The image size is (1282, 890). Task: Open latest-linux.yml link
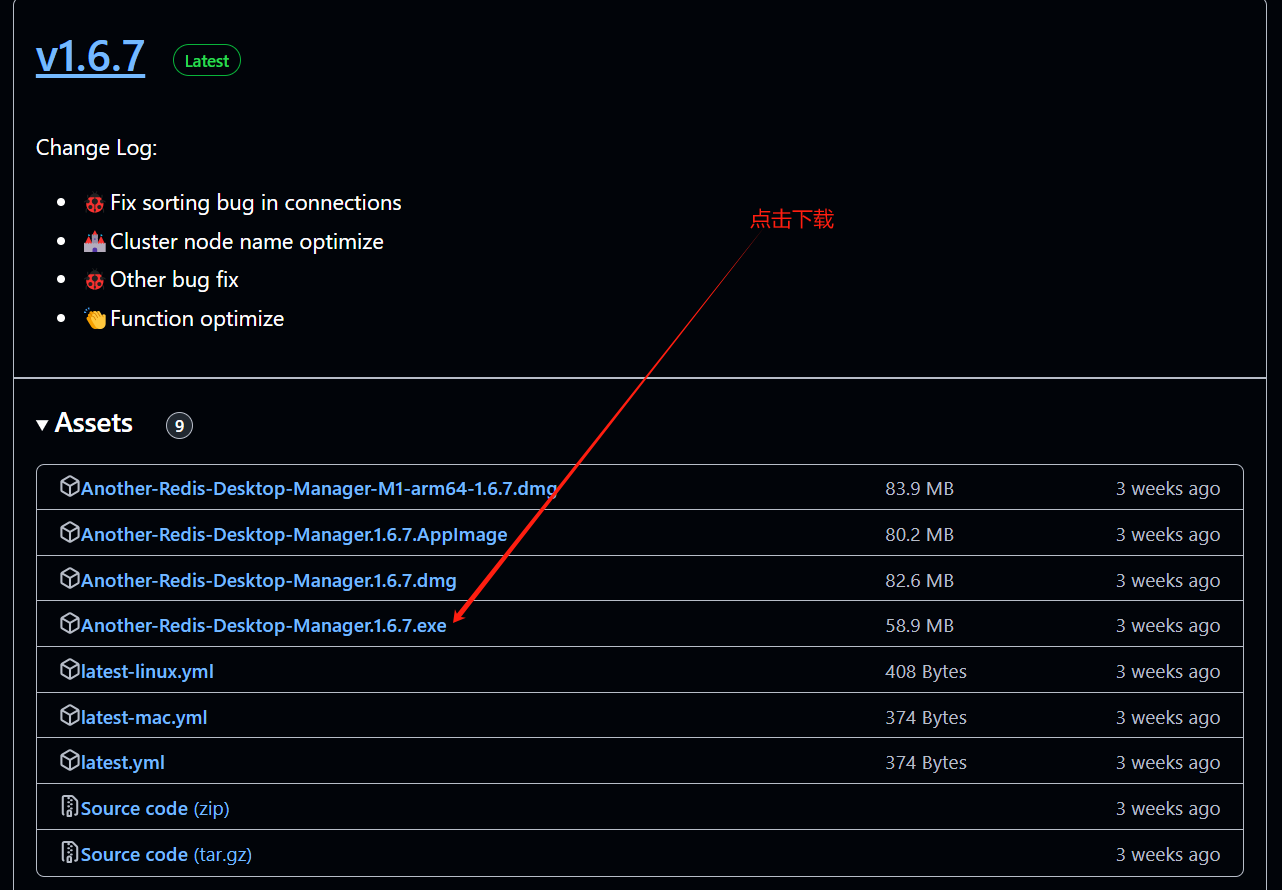pyautogui.click(x=147, y=672)
